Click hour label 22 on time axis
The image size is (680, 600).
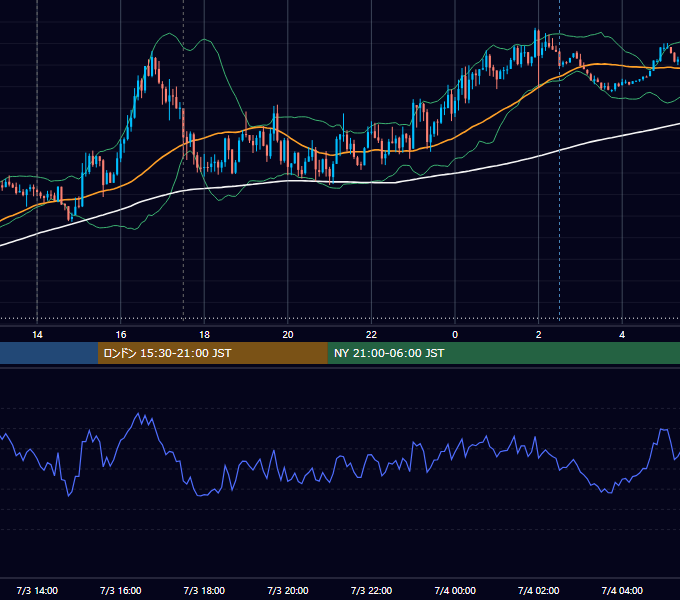click(x=371, y=335)
